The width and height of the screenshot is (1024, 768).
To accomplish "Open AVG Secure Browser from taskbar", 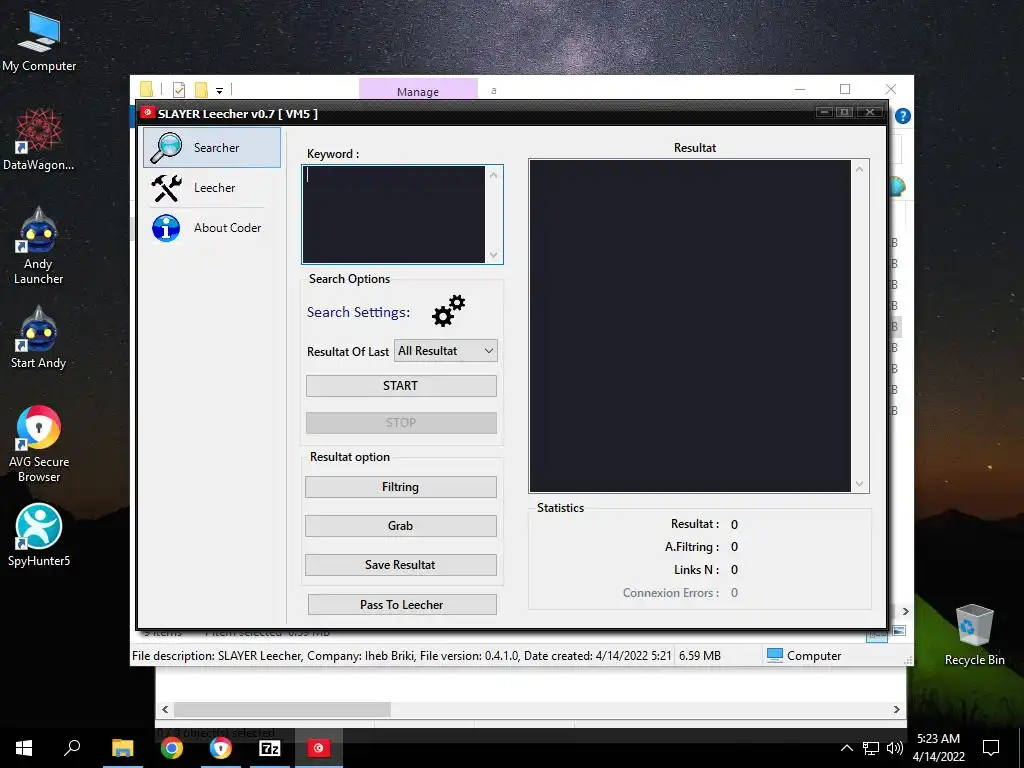I will click(x=221, y=748).
